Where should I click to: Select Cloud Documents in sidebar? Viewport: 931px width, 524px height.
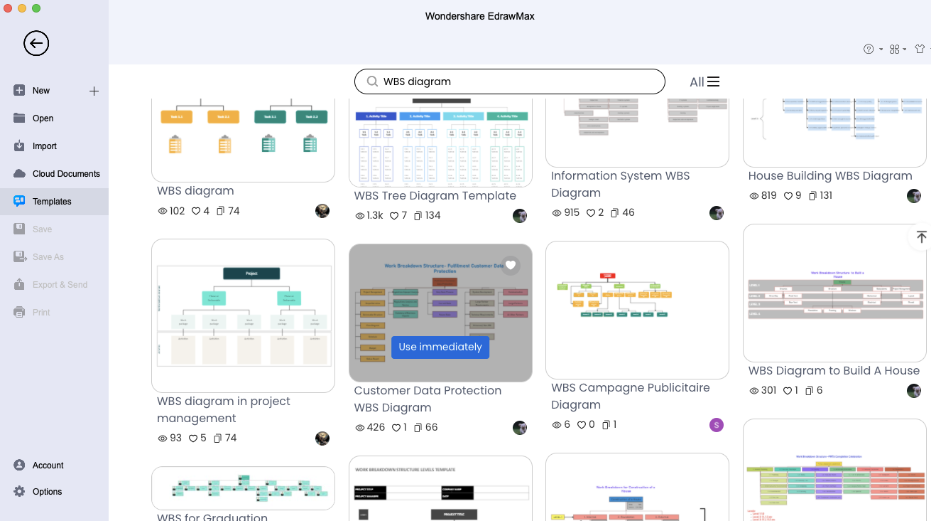click(x=54, y=174)
